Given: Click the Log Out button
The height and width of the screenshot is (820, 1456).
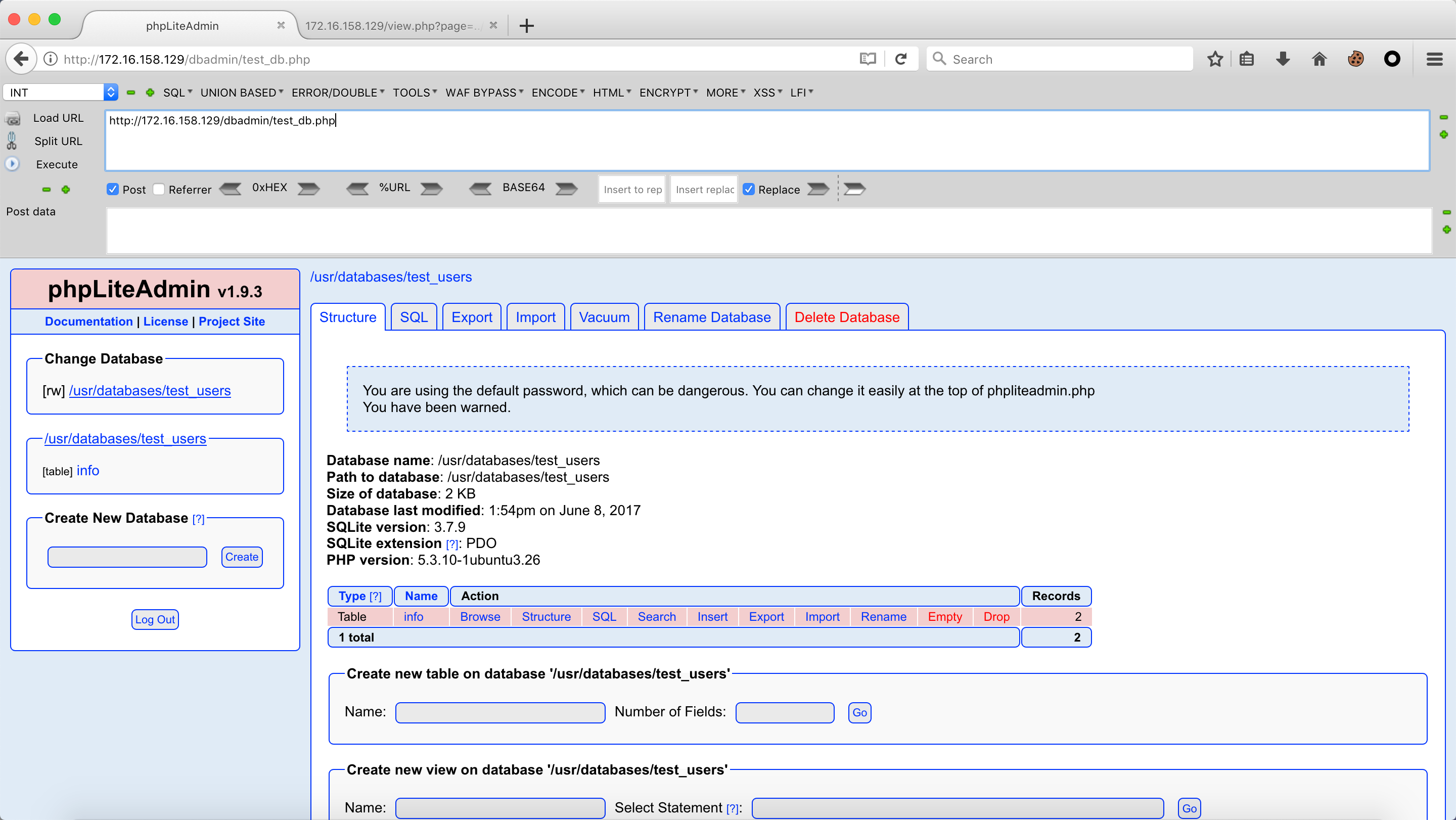Looking at the screenshot, I should 155,619.
